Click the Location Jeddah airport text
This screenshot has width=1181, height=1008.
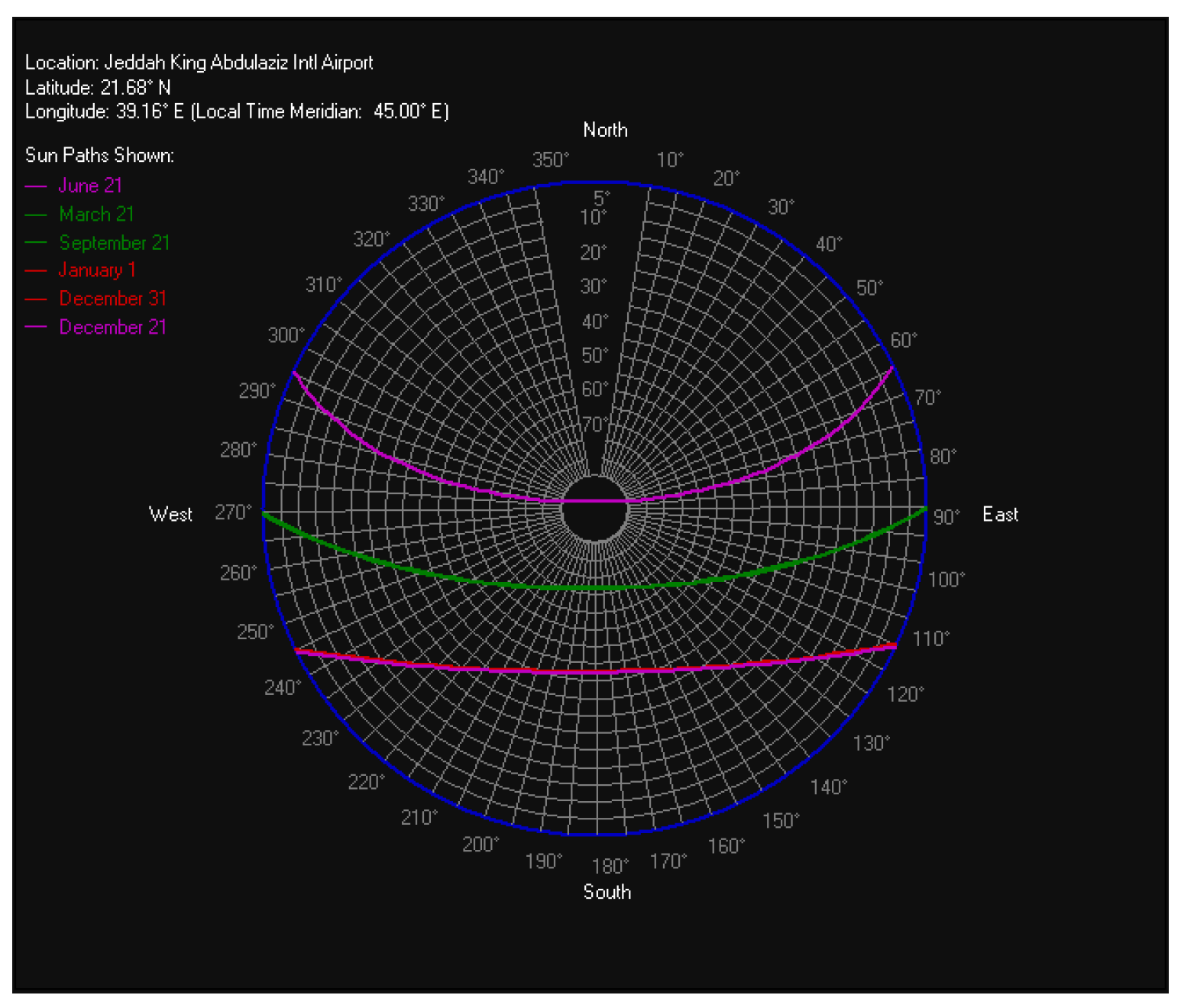point(199,63)
